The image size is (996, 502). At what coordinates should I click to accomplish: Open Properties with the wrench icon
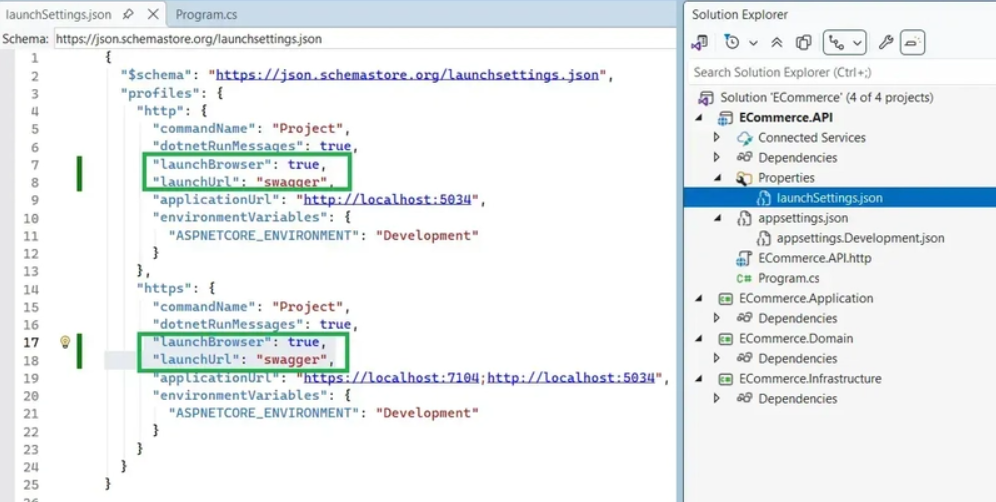coord(885,43)
